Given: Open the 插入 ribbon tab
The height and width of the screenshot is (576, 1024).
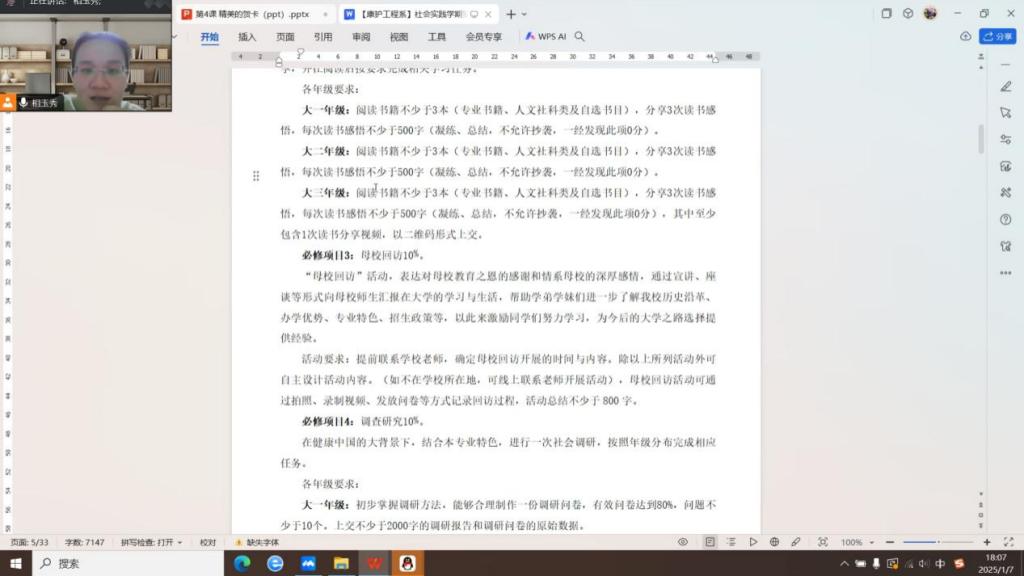Looking at the screenshot, I should click(247, 37).
